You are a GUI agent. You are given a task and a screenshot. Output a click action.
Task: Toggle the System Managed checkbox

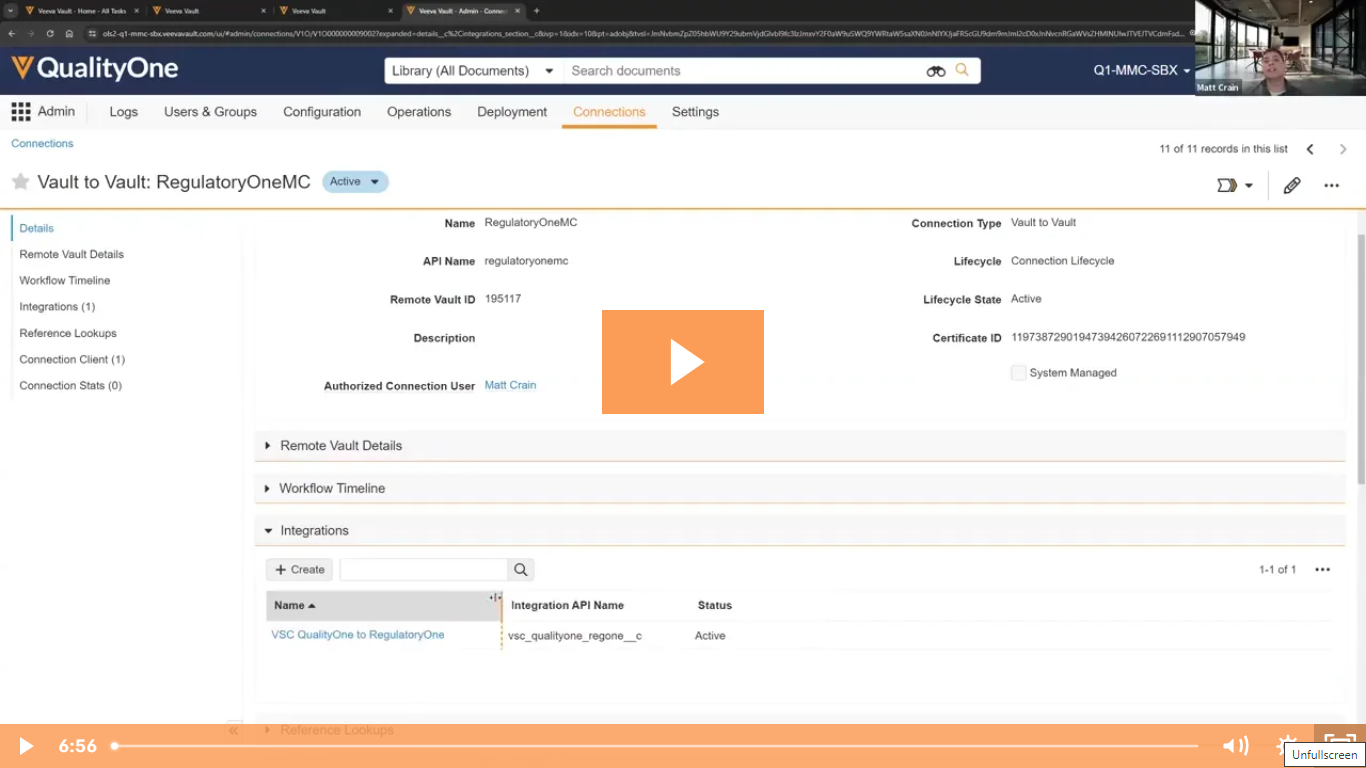1018,372
